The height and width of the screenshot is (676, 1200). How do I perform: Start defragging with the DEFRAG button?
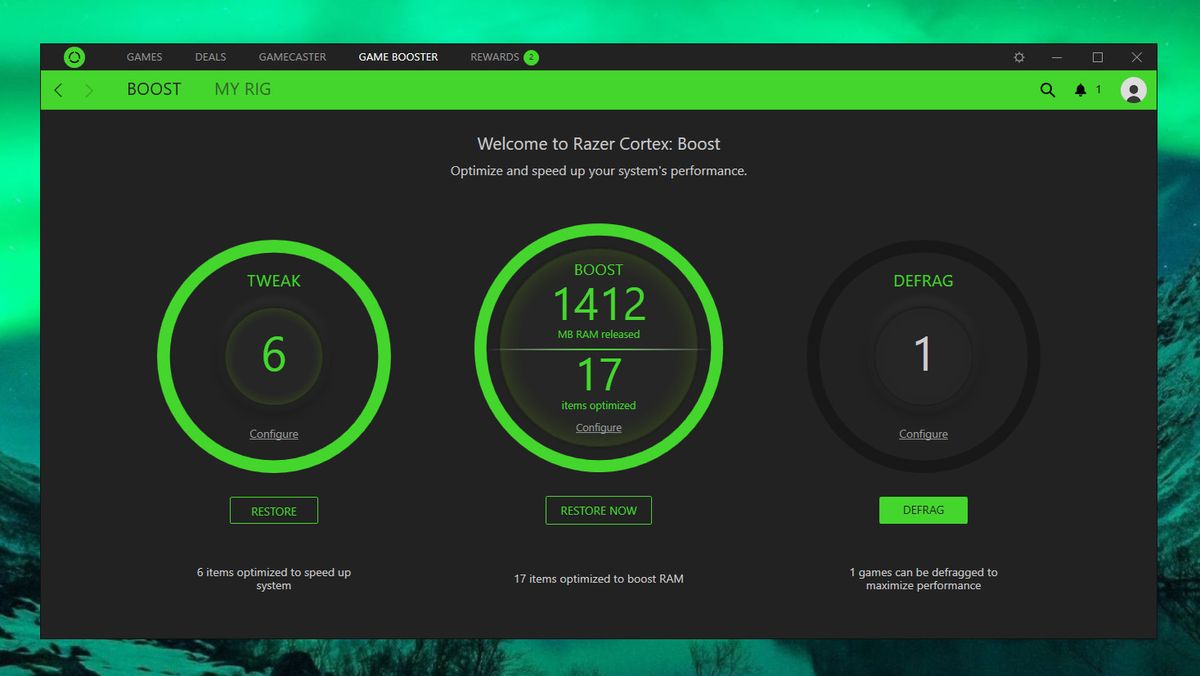[923, 510]
